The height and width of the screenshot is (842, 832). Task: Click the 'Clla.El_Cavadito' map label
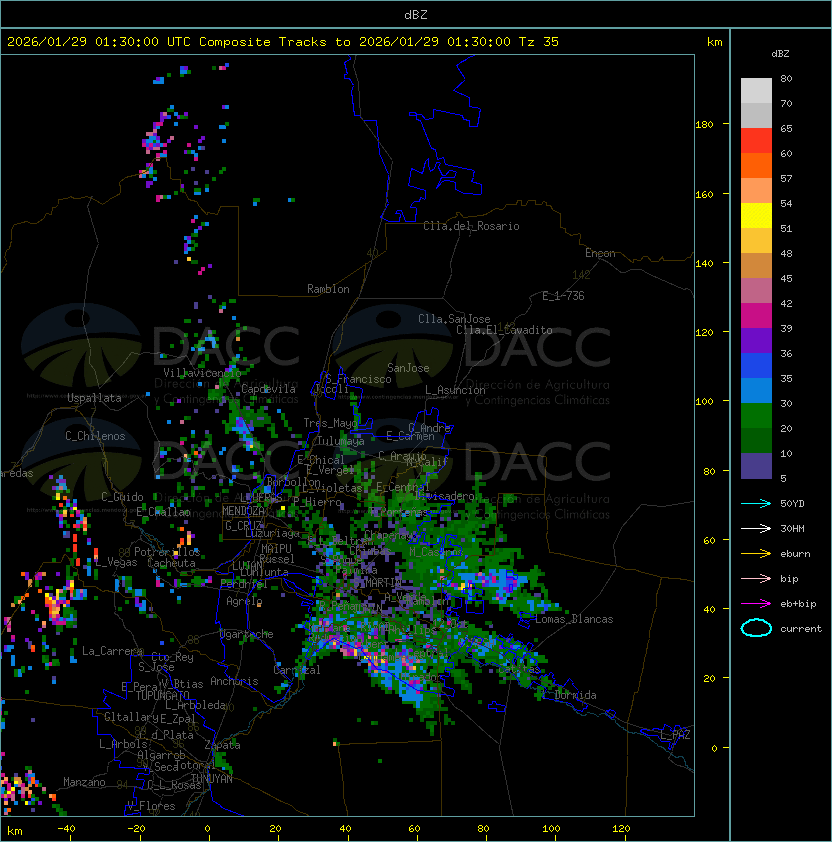pyautogui.click(x=504, y=330)
